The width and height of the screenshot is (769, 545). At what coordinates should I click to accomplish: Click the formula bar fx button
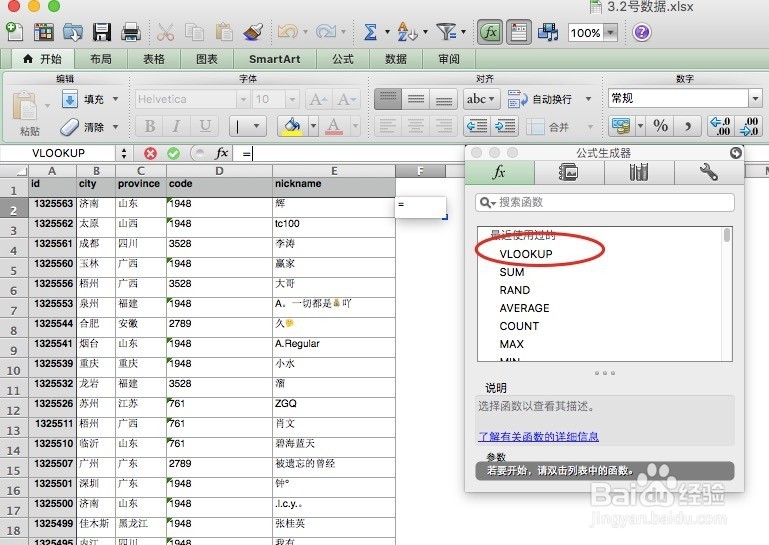click(x=222, y=154)
